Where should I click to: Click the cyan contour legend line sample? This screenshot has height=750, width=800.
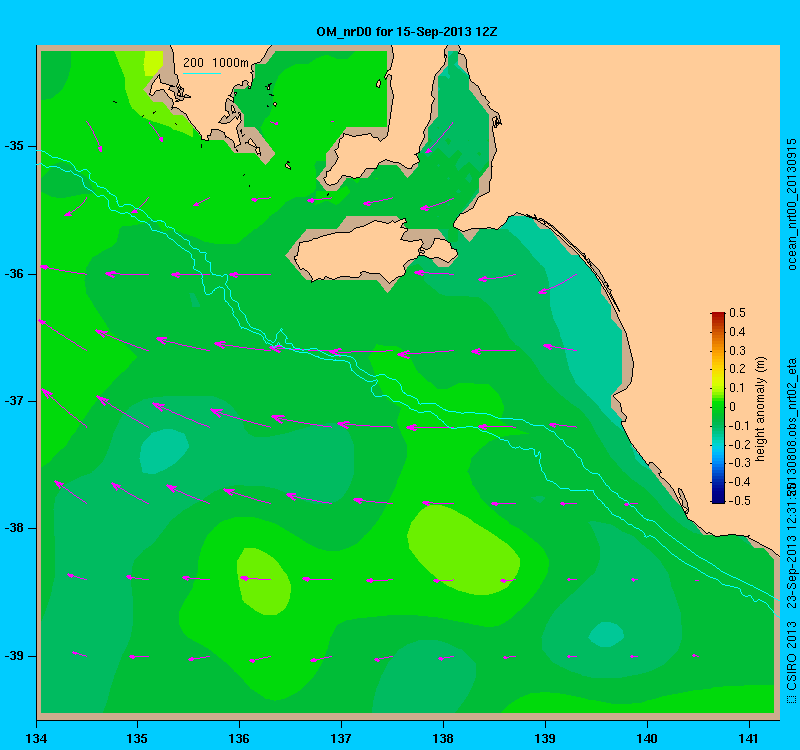tap(202, 73)
